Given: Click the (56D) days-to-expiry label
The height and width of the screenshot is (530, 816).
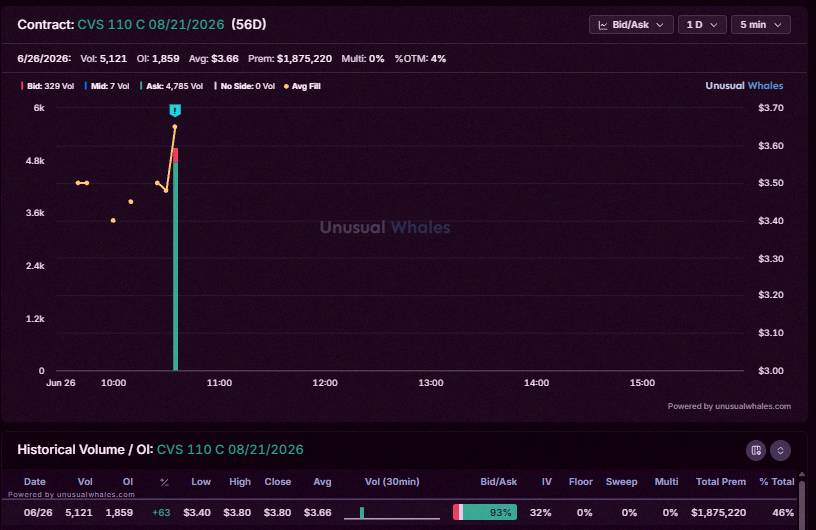Looking at the screenshot, I should click(x=249, y=24).
